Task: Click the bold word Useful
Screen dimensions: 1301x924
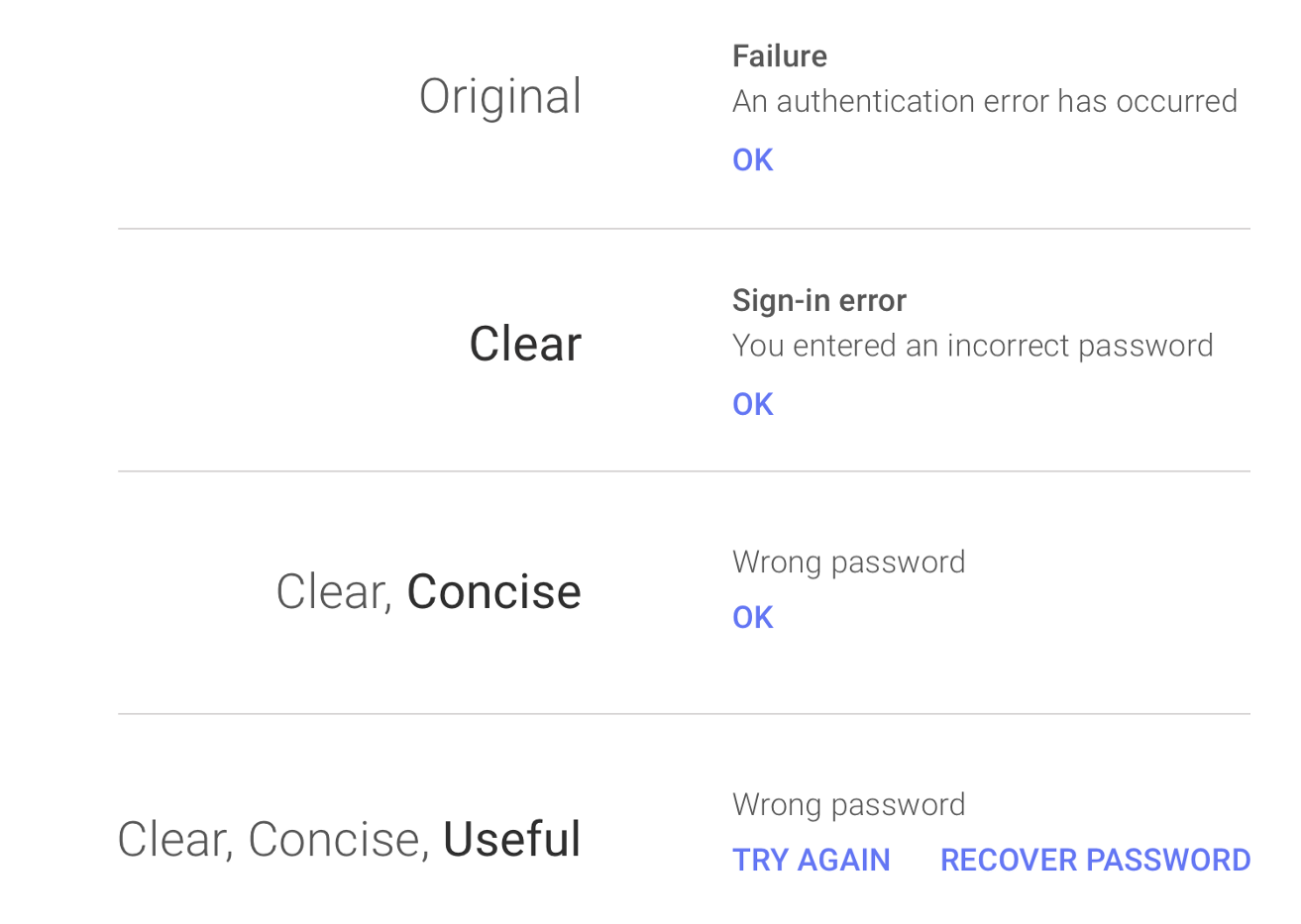Action: tap(511, 840)
